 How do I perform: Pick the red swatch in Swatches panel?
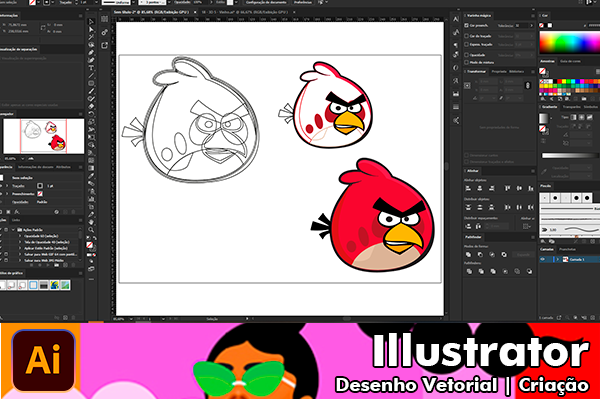click(559, 82)
